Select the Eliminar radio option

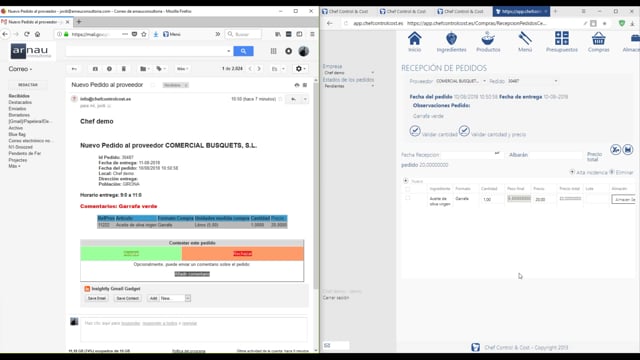[x=612, y=172]
